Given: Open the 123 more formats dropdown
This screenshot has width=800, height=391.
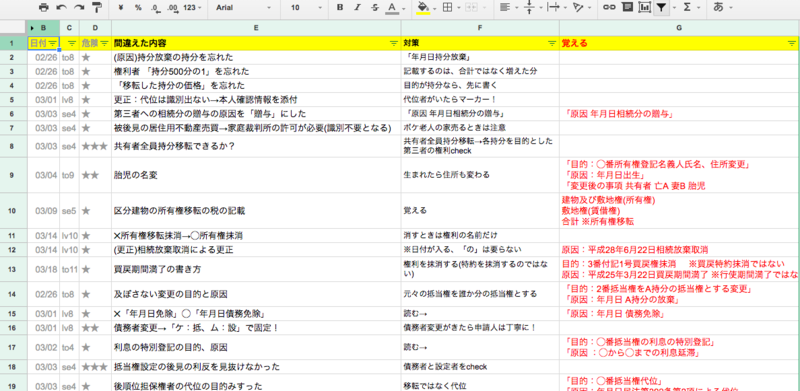Looking at the screenshot, I should click(x=192, y=8).
